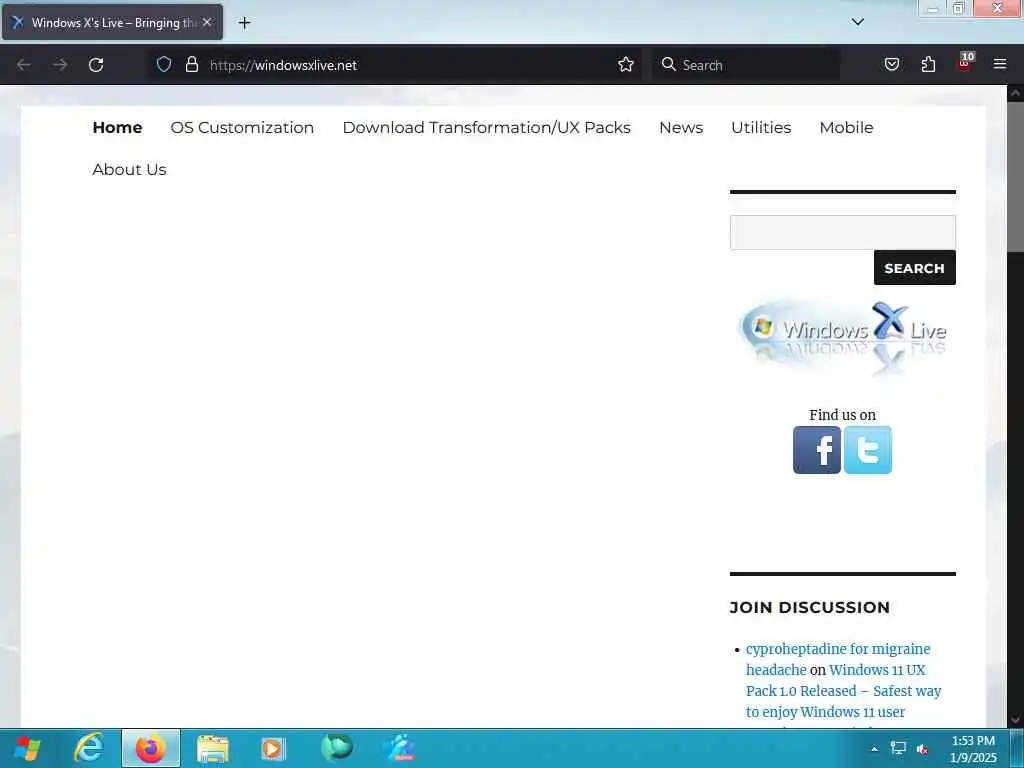The height and width of the screenshot is (768, 1024).
Task: Open Mobile menu item
Action: point(846,127)
